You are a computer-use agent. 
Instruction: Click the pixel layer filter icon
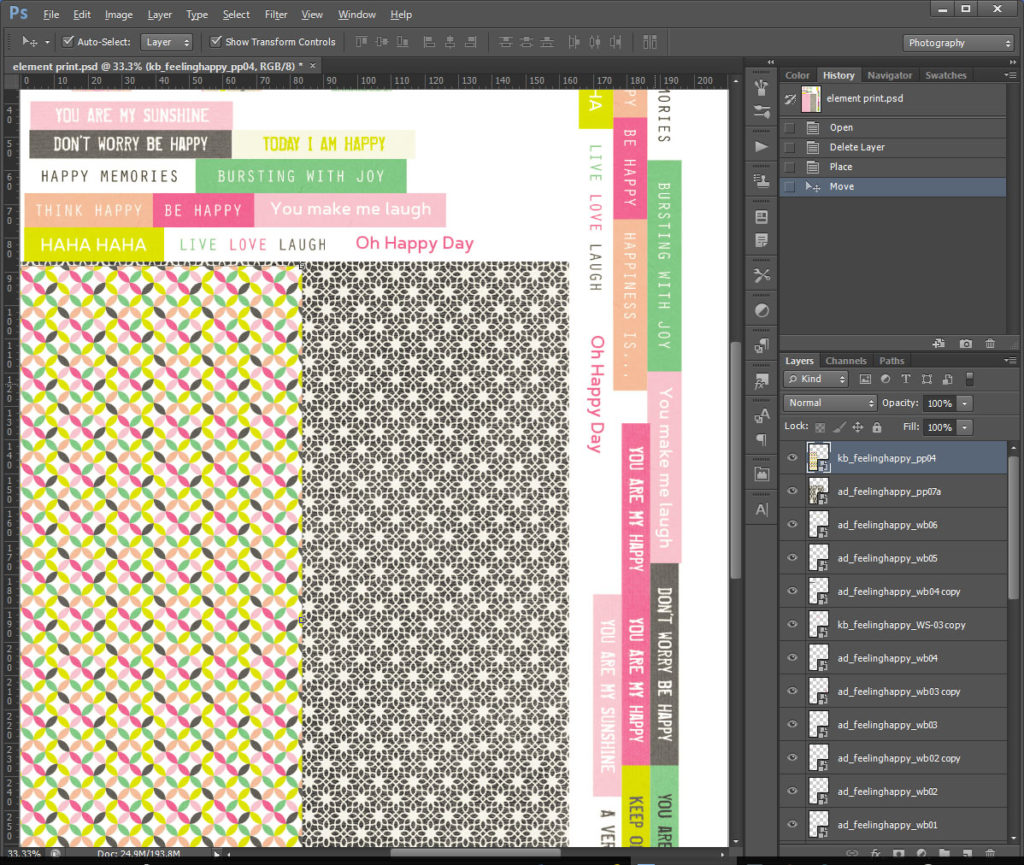[x=864, y=379]
